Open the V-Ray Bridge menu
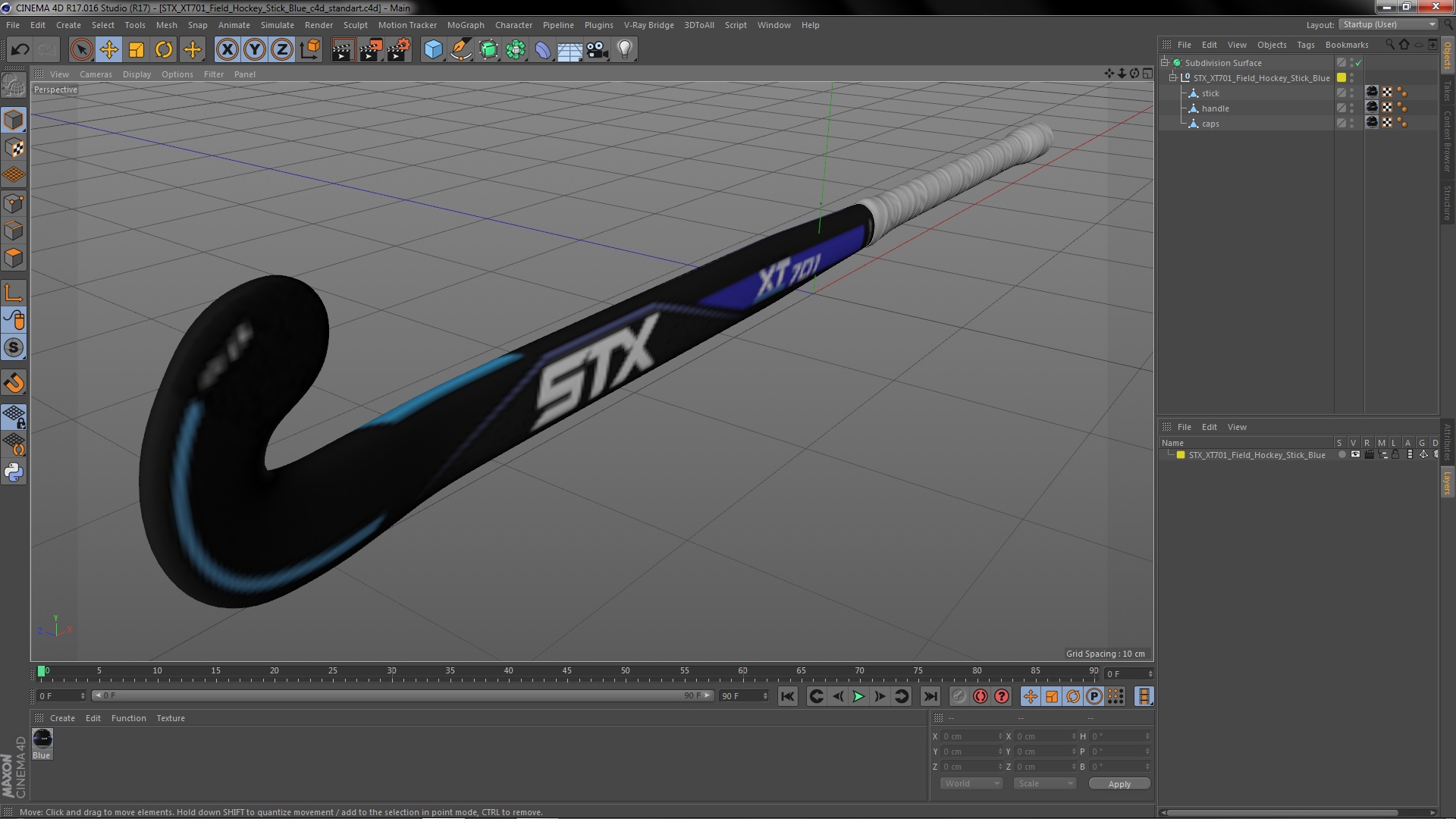The image size is (1456, 819). (648, 25)
